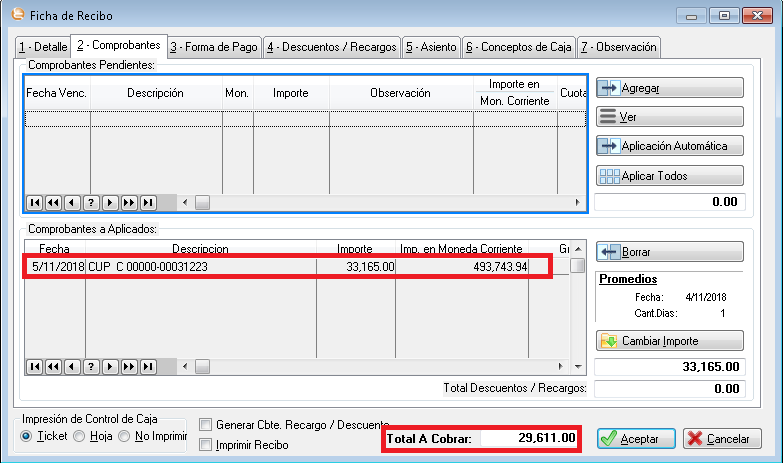Viewport: 783px width, 463px height.
Task: Go to first record in Comprobantes Pendientes navigator
Action: [35, 202]
